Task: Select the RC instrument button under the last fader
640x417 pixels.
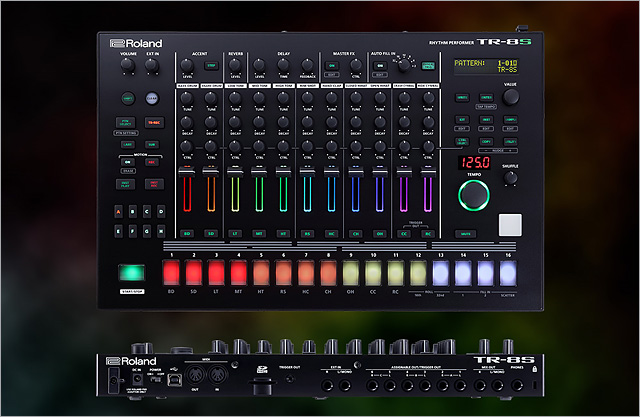Action: [x=429, y=233]
